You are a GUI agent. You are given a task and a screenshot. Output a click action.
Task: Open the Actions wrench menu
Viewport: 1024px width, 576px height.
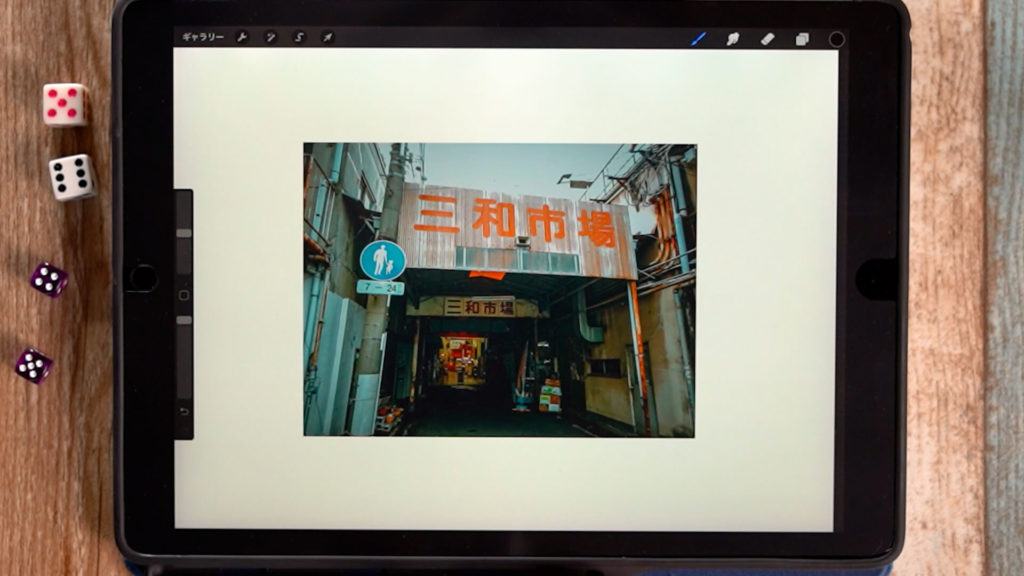tap(242, 37)
